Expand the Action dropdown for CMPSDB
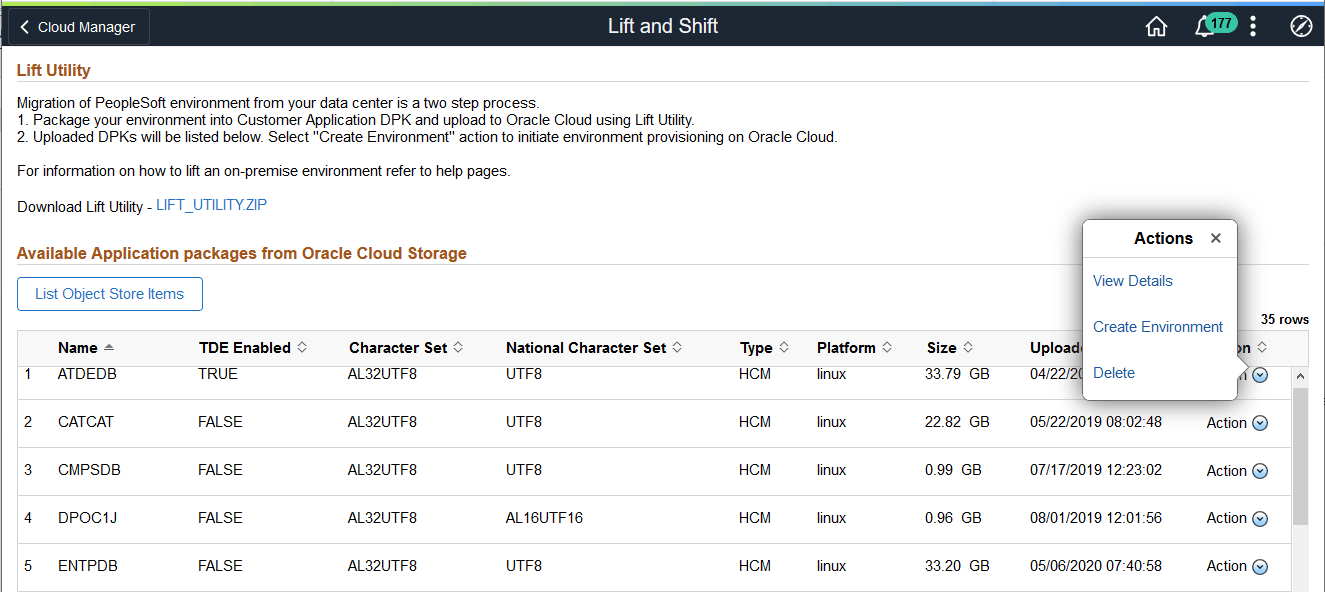 pos(1259,471)
